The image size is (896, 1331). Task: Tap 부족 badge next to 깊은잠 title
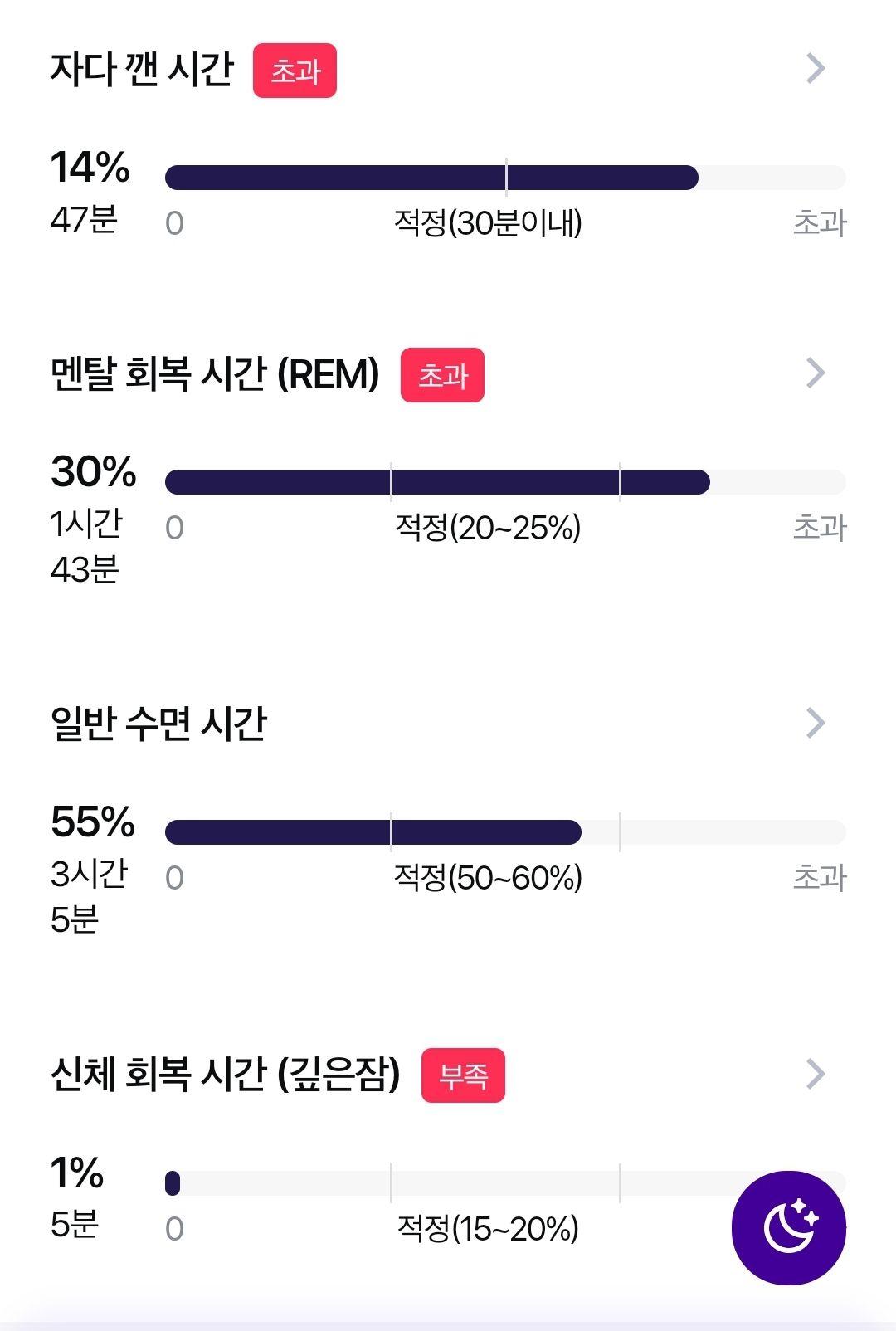pos(463,1075)
